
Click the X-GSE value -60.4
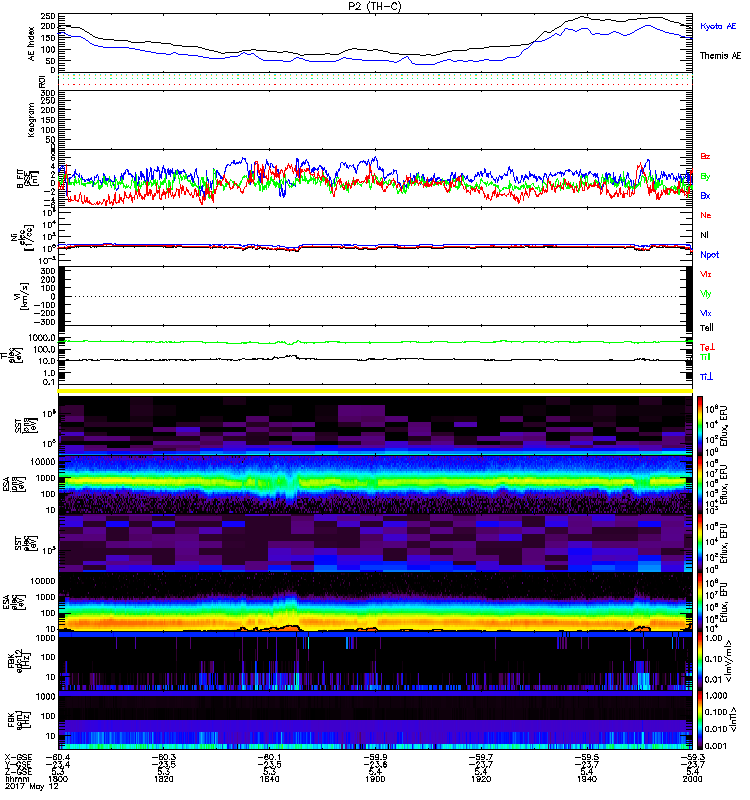click(58, 757)
